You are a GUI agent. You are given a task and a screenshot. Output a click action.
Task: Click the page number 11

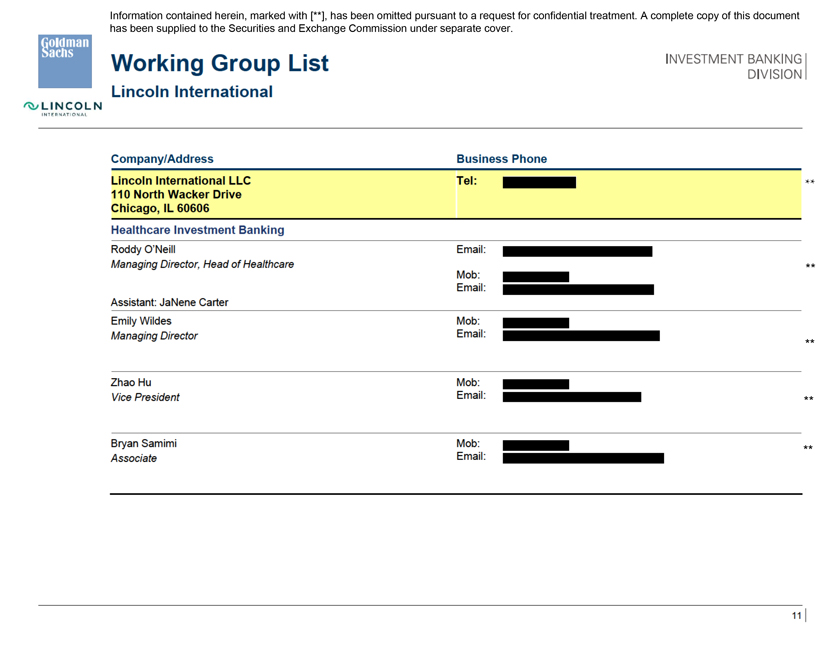coord(796,616)
